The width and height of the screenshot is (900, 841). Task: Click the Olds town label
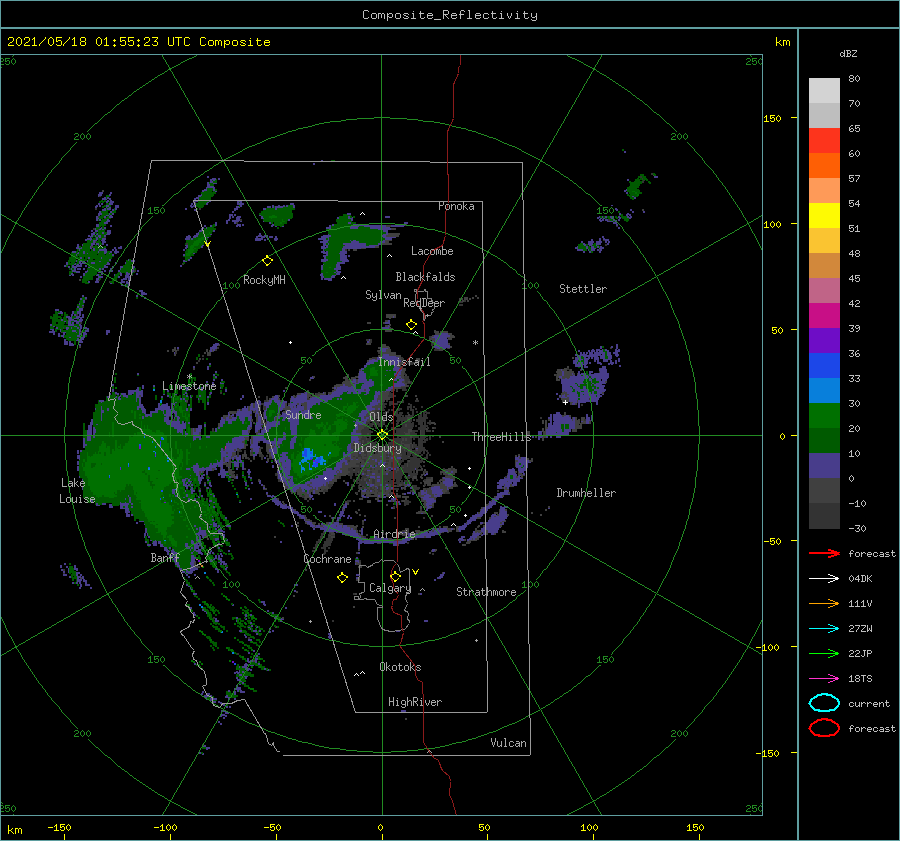(381, 417)
